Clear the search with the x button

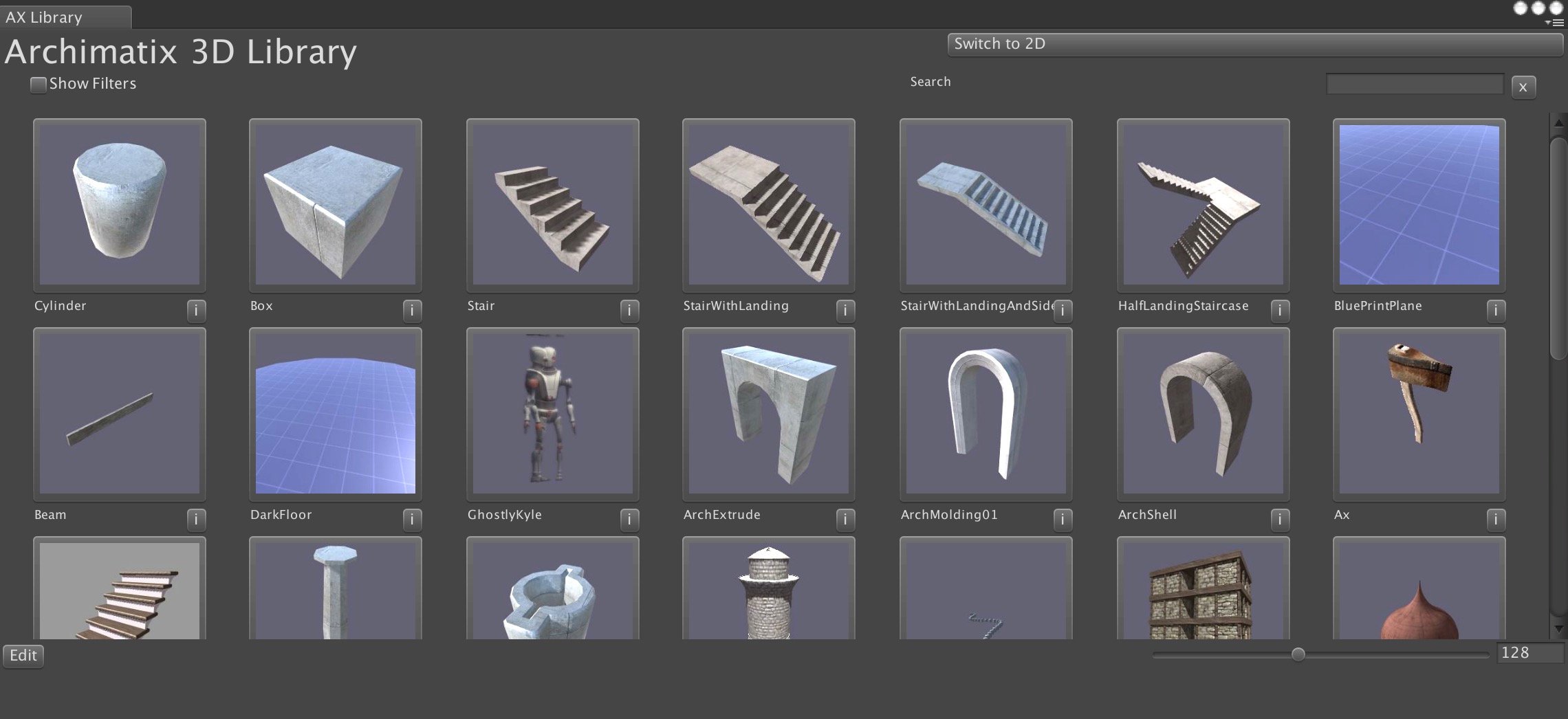pyautogui.click(x=1523, y=87)
